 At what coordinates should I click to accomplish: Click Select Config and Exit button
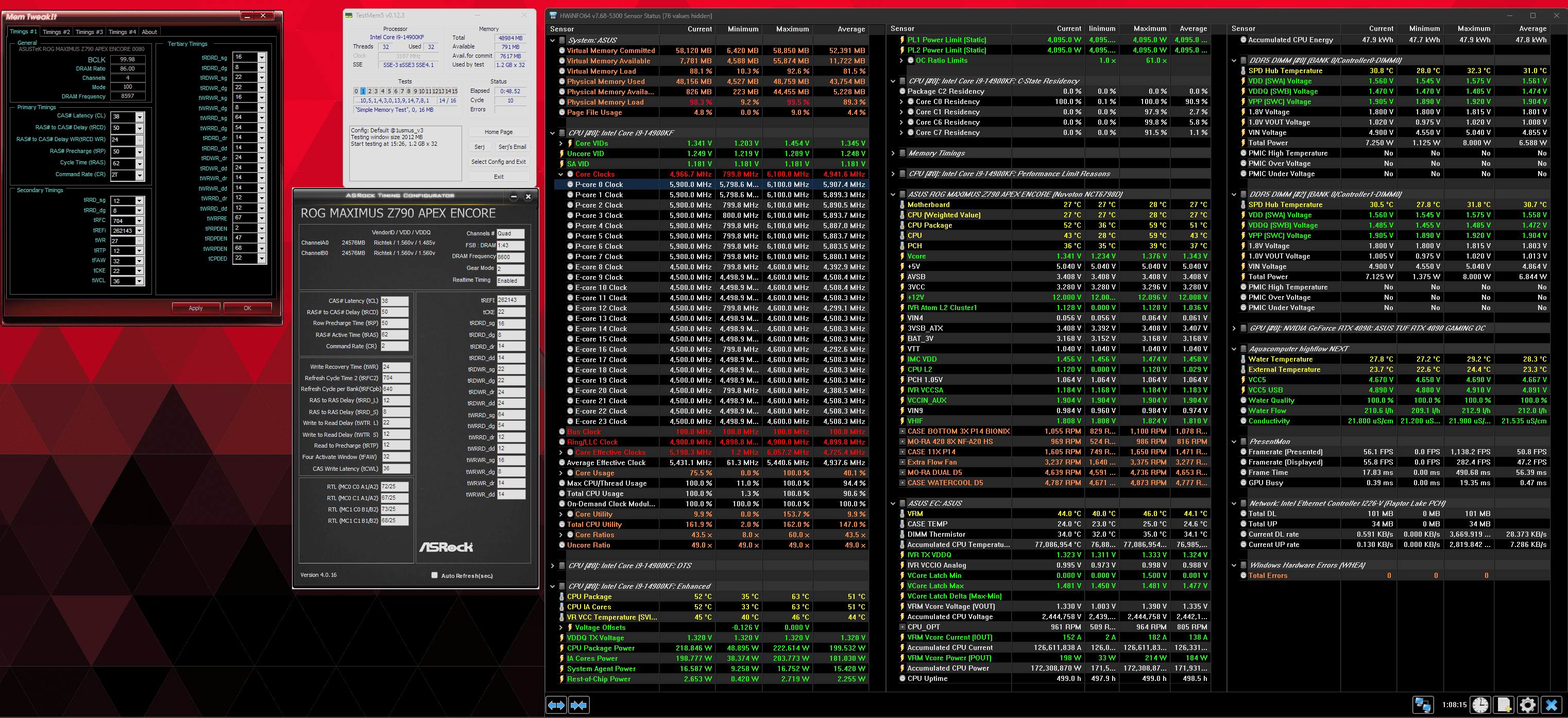tap(498, 162)
